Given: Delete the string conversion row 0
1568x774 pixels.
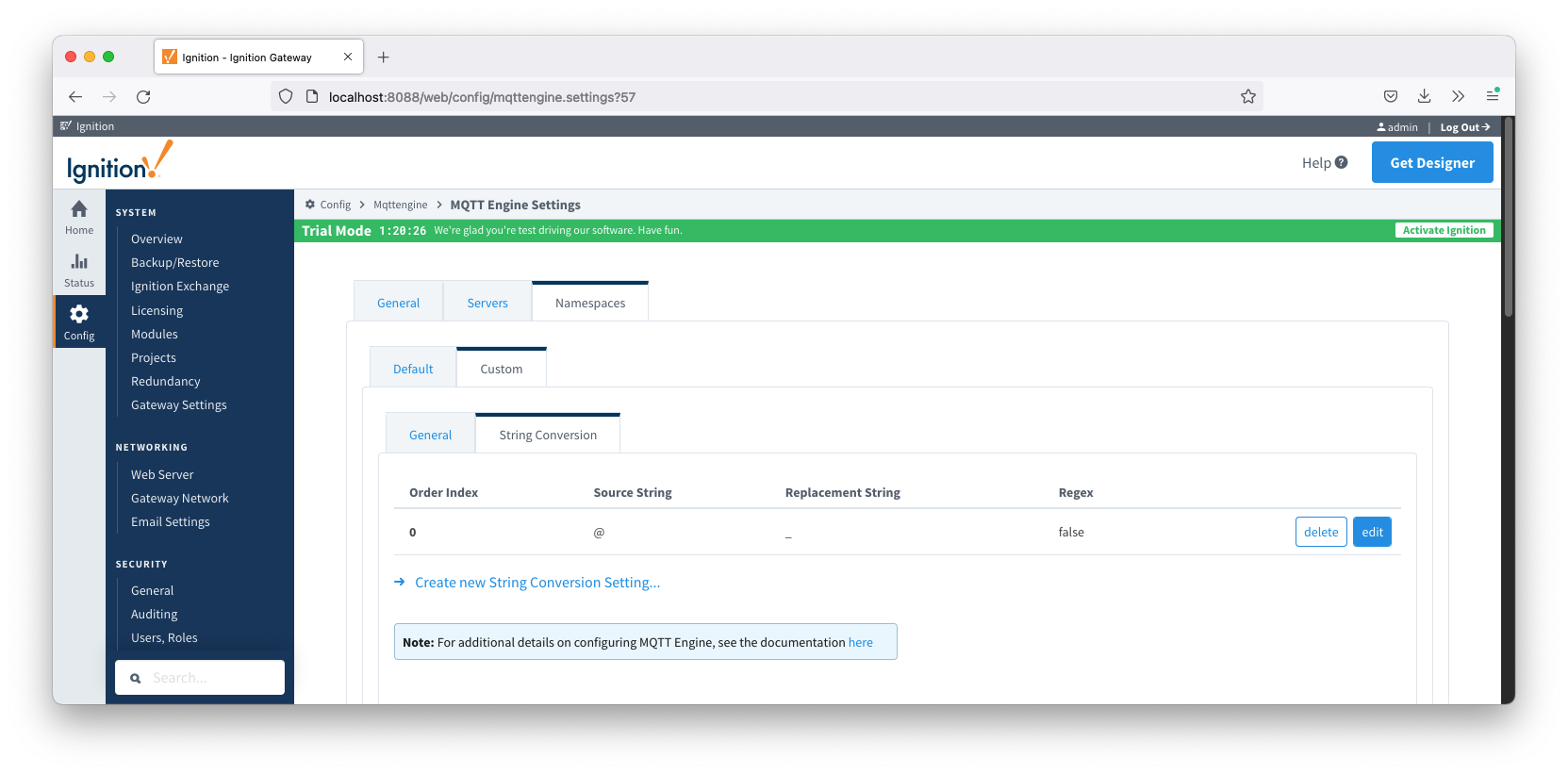Looking at the screenshot, I should click(1321, 532).
